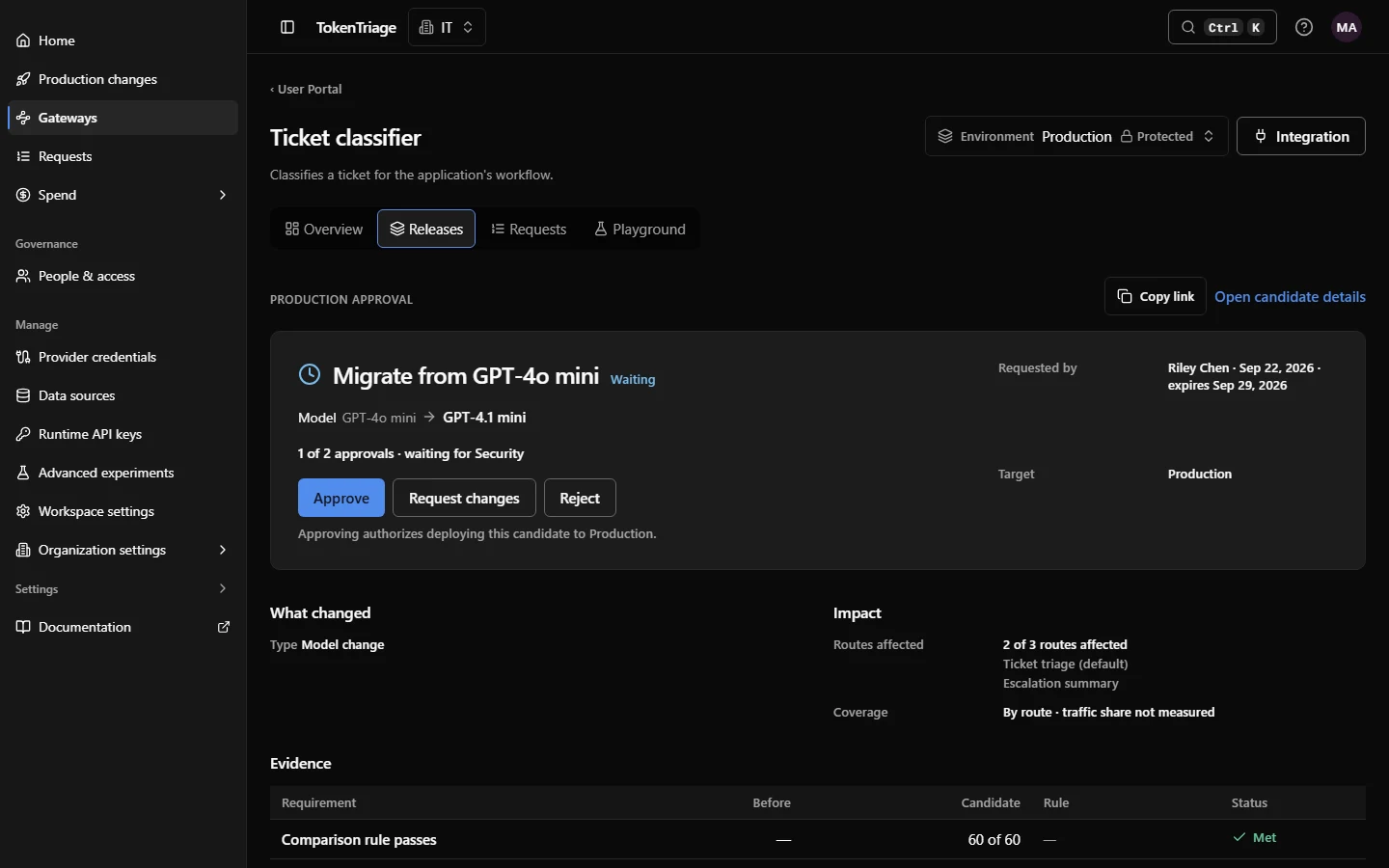Open Workspace settings
Viewport: 1389px width, 868px height.
[x=123, y=511]
